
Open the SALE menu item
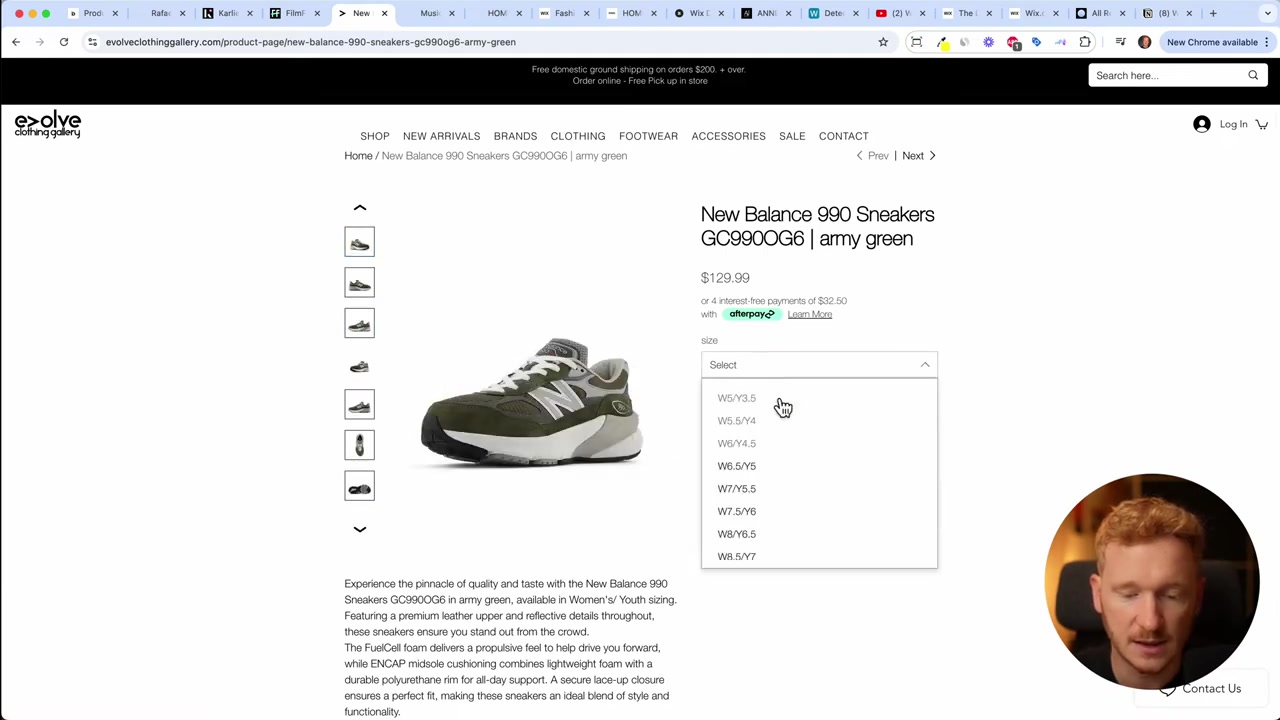(792, 136)
